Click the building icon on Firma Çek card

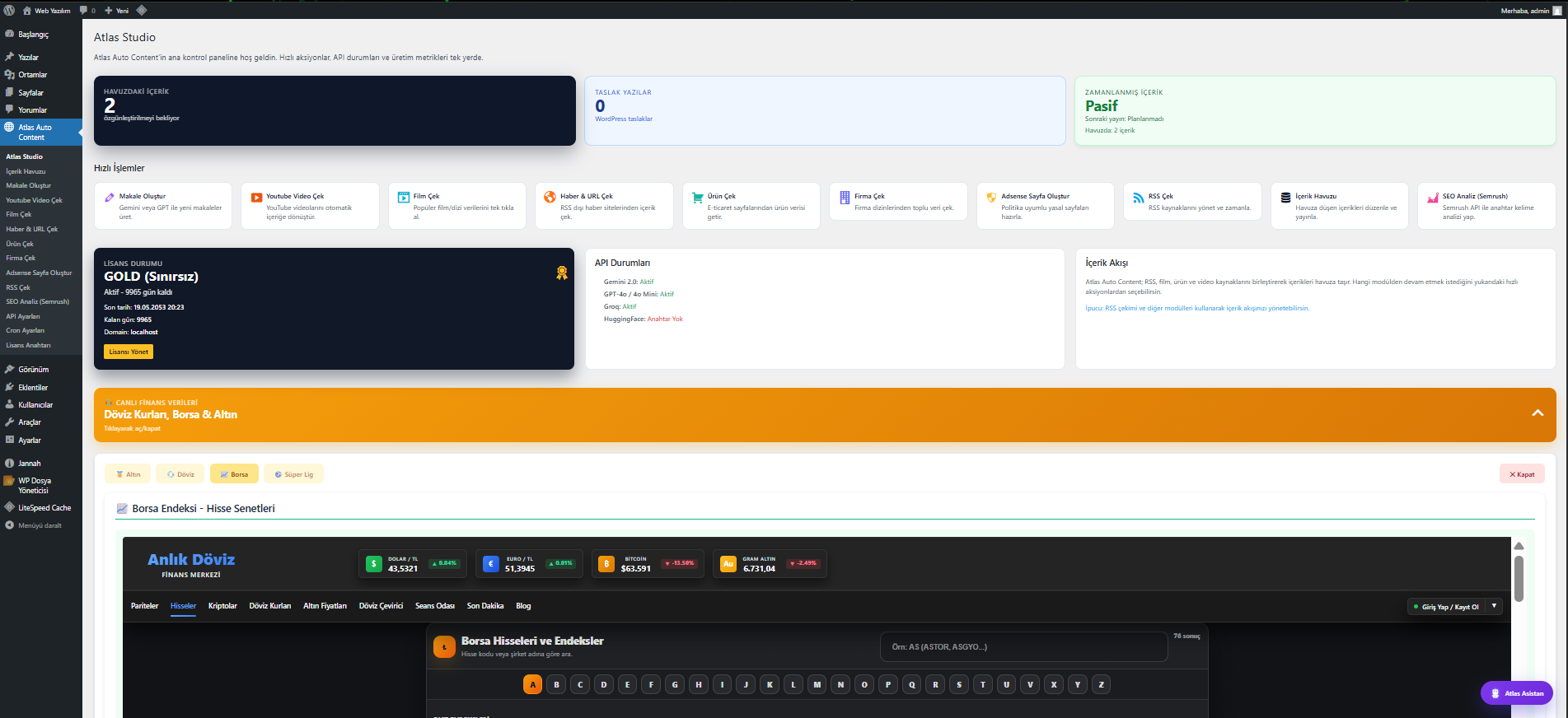pyautogui.click(x=845, y=198)
